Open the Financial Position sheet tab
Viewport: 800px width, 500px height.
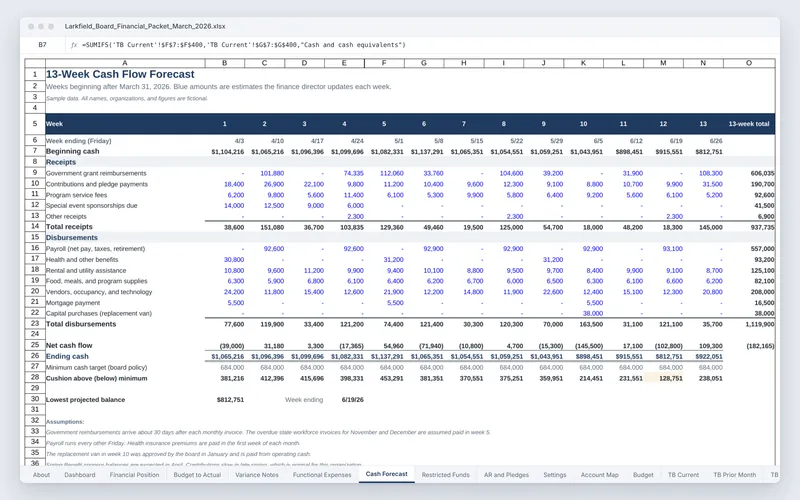134,475
